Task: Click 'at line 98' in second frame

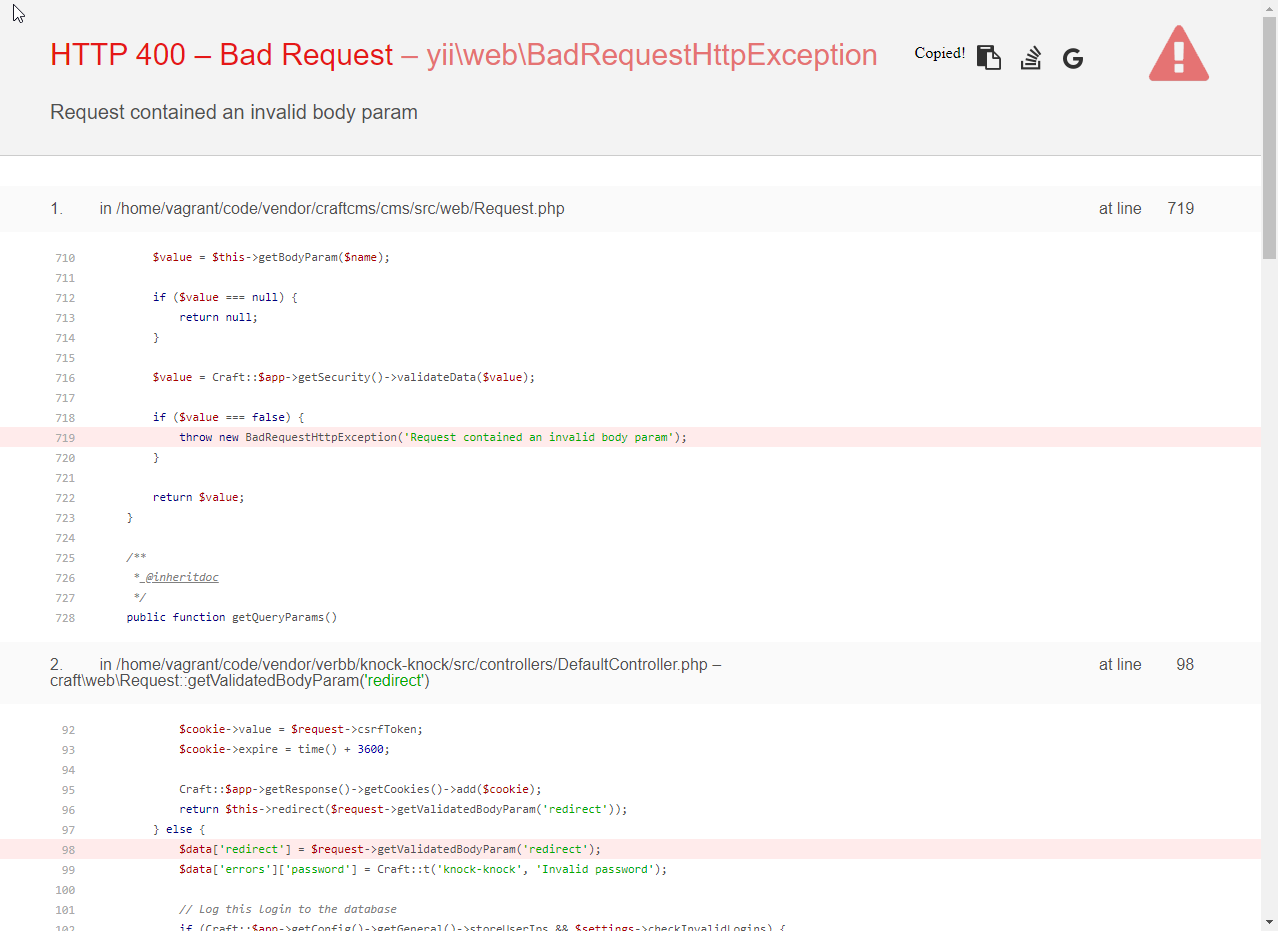Action: tap(1146, 665)
